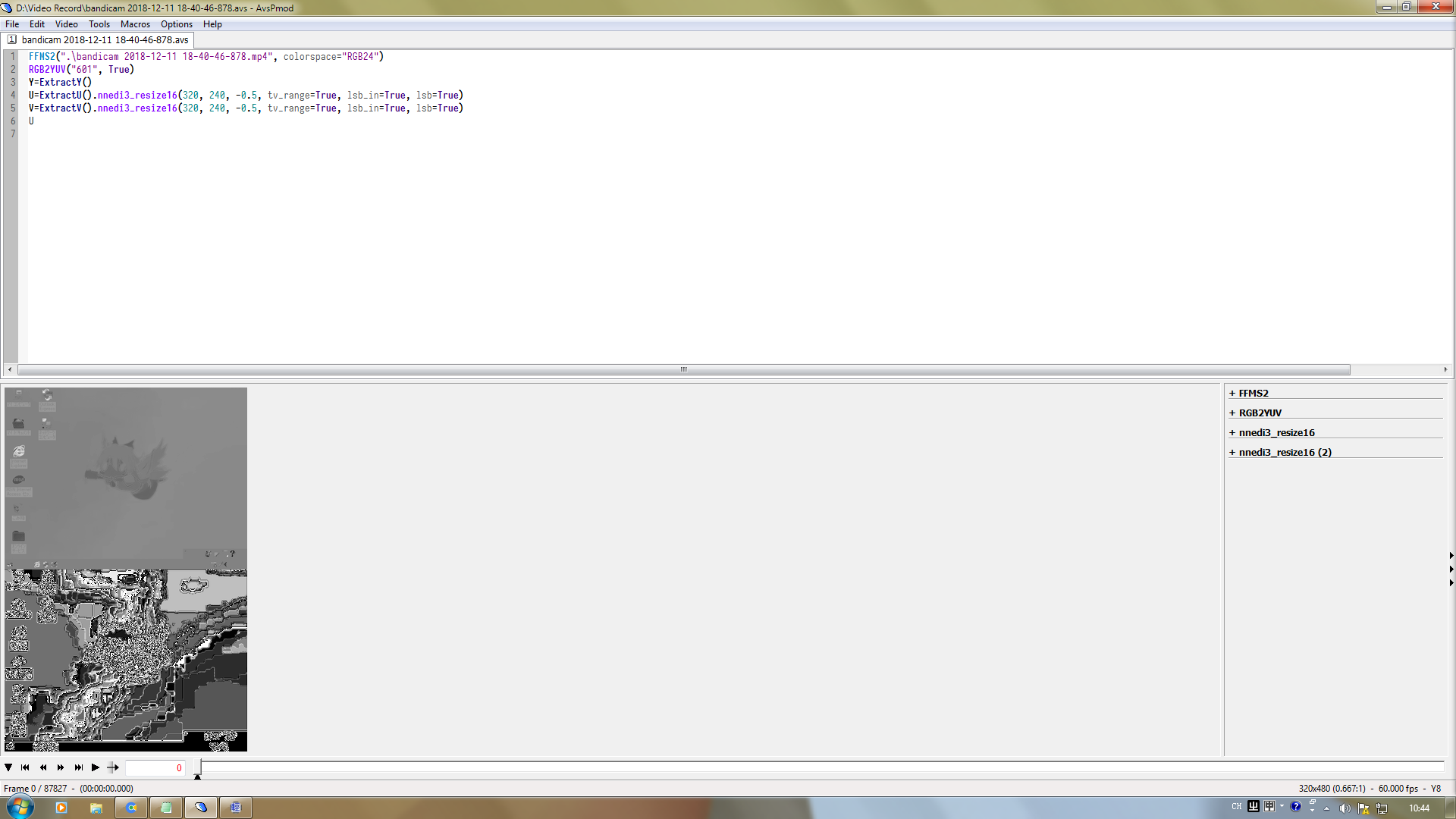Step backward through the video
This screenshot has height=819, width=1456.
42,767
